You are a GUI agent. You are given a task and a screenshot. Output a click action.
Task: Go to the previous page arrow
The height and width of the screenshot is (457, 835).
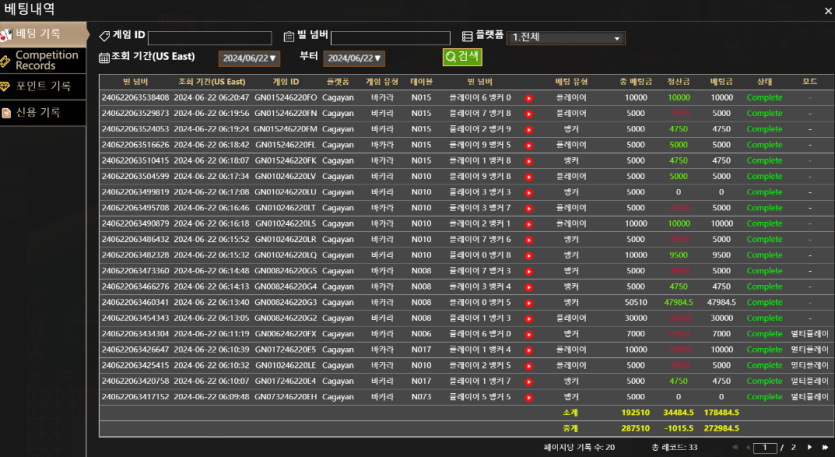[x=748, y=447]
